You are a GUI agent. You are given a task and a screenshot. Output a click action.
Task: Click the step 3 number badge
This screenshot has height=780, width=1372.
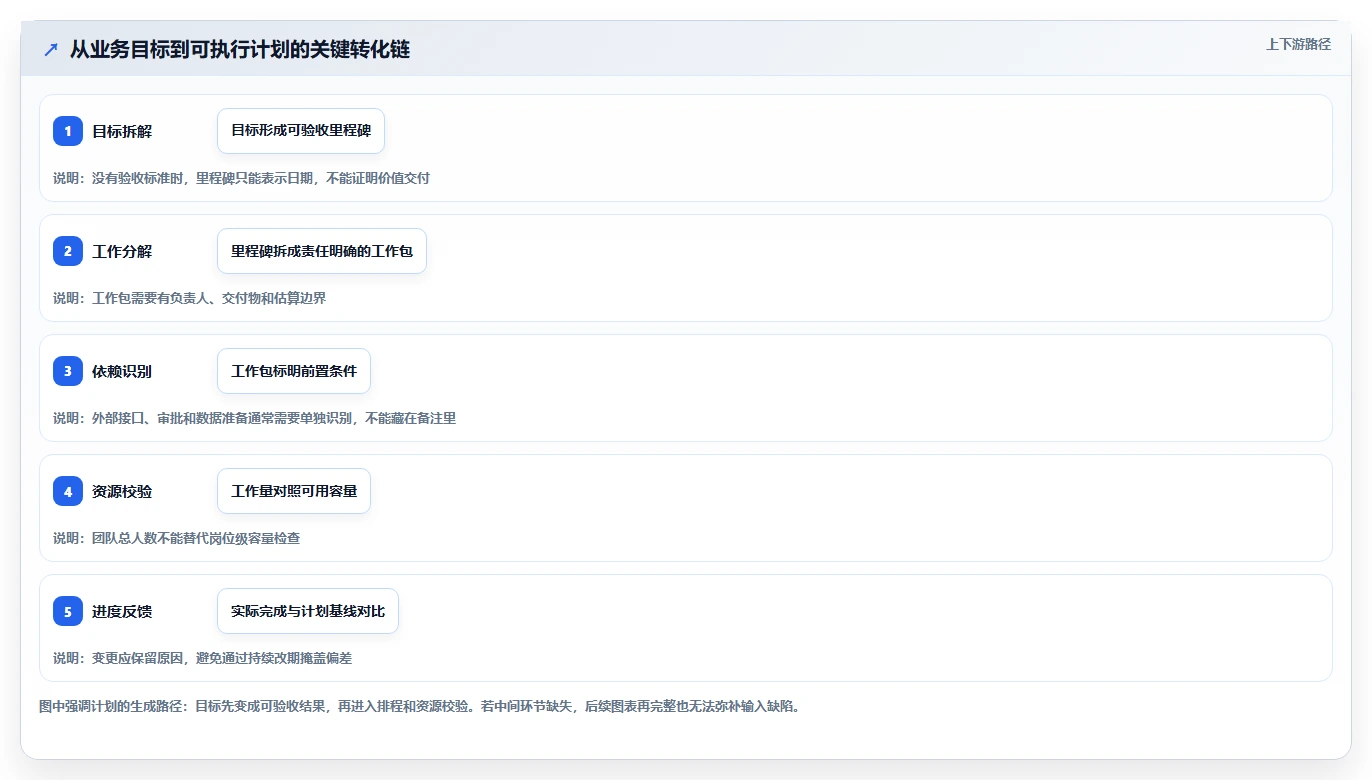(68, 371)
